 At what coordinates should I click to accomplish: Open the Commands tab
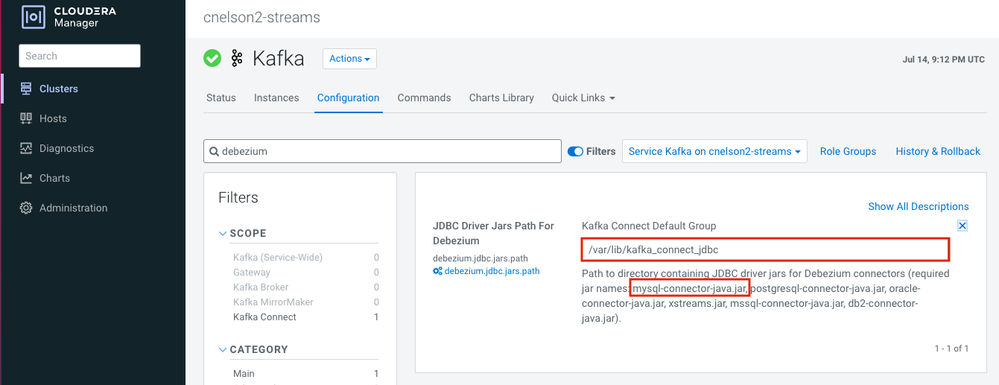pyautogui.click(x=424, y=98)
